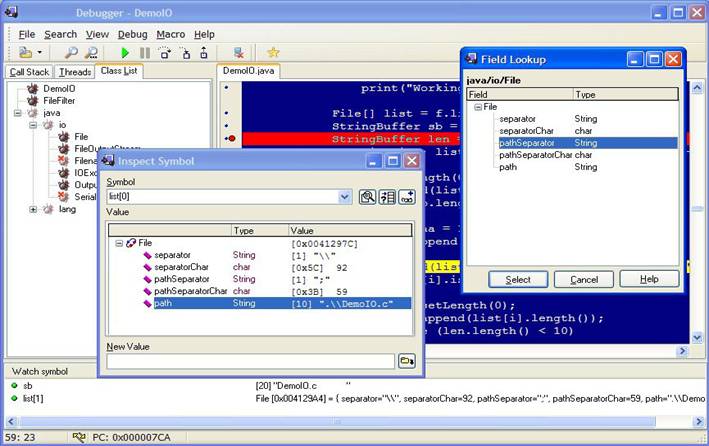
Task: Click the status bar icon beside PC
Action: coord(79,437)
